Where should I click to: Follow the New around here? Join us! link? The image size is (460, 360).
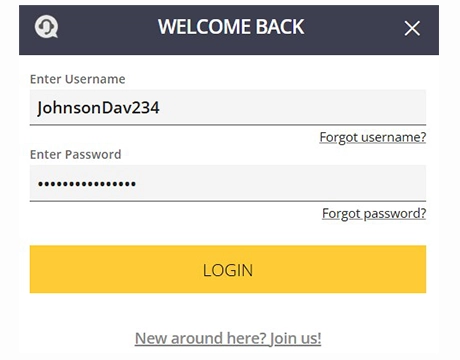[x=228, y=338]
